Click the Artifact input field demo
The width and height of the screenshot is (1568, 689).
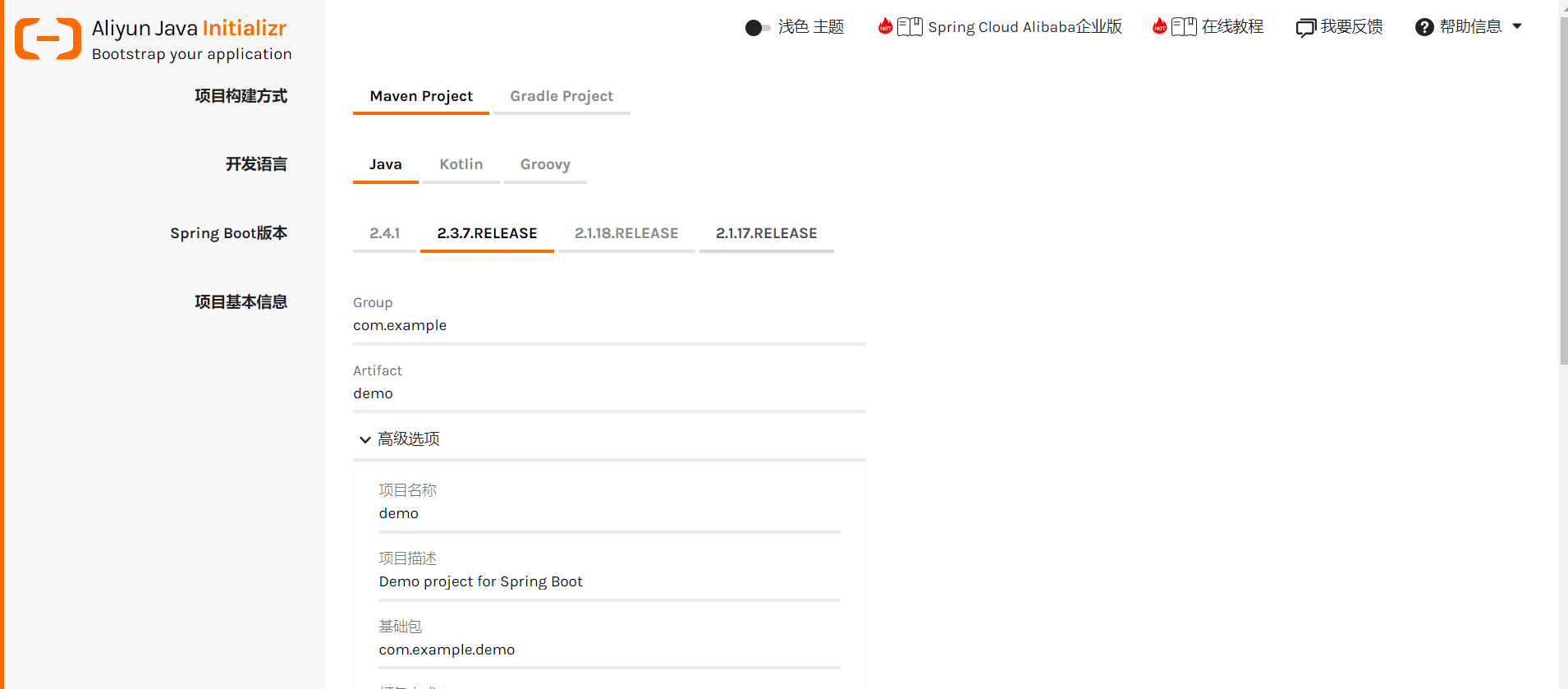coord(609,394)
